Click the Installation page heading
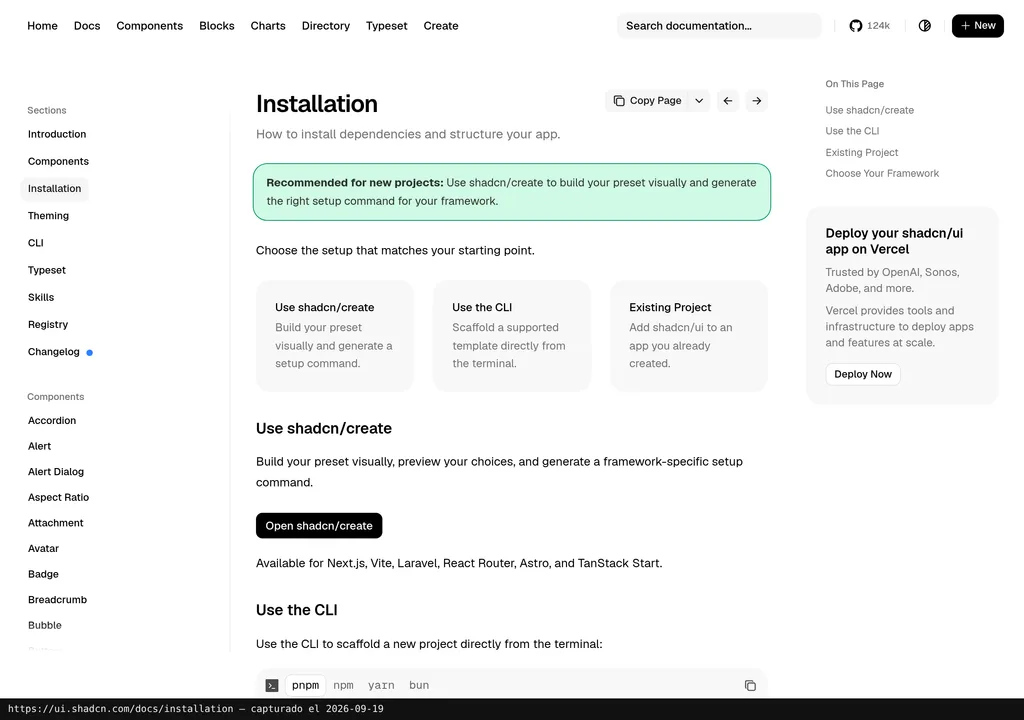Viewport: 1024px width, 720px height. point(317,104)
